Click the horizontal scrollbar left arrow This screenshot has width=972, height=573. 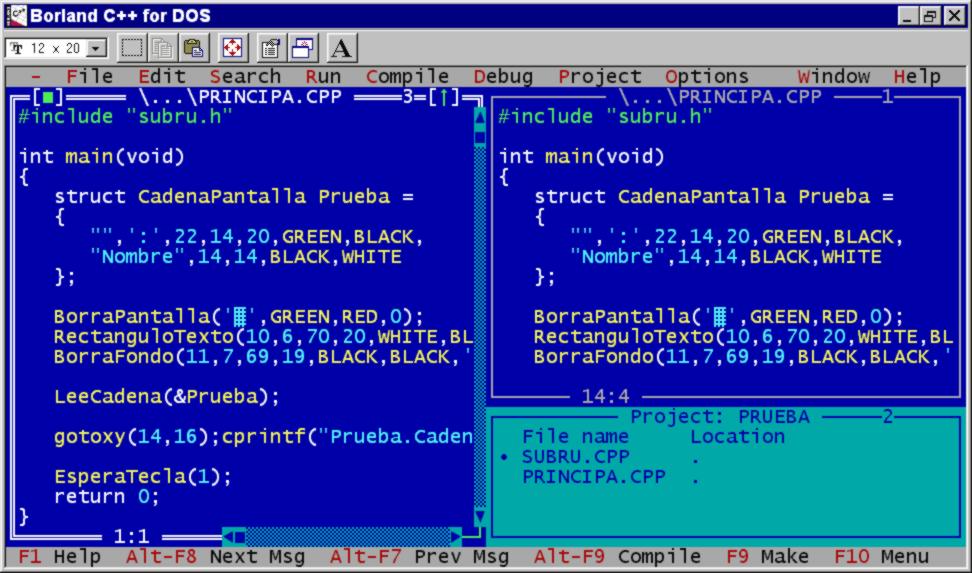[x=228, y=536]
